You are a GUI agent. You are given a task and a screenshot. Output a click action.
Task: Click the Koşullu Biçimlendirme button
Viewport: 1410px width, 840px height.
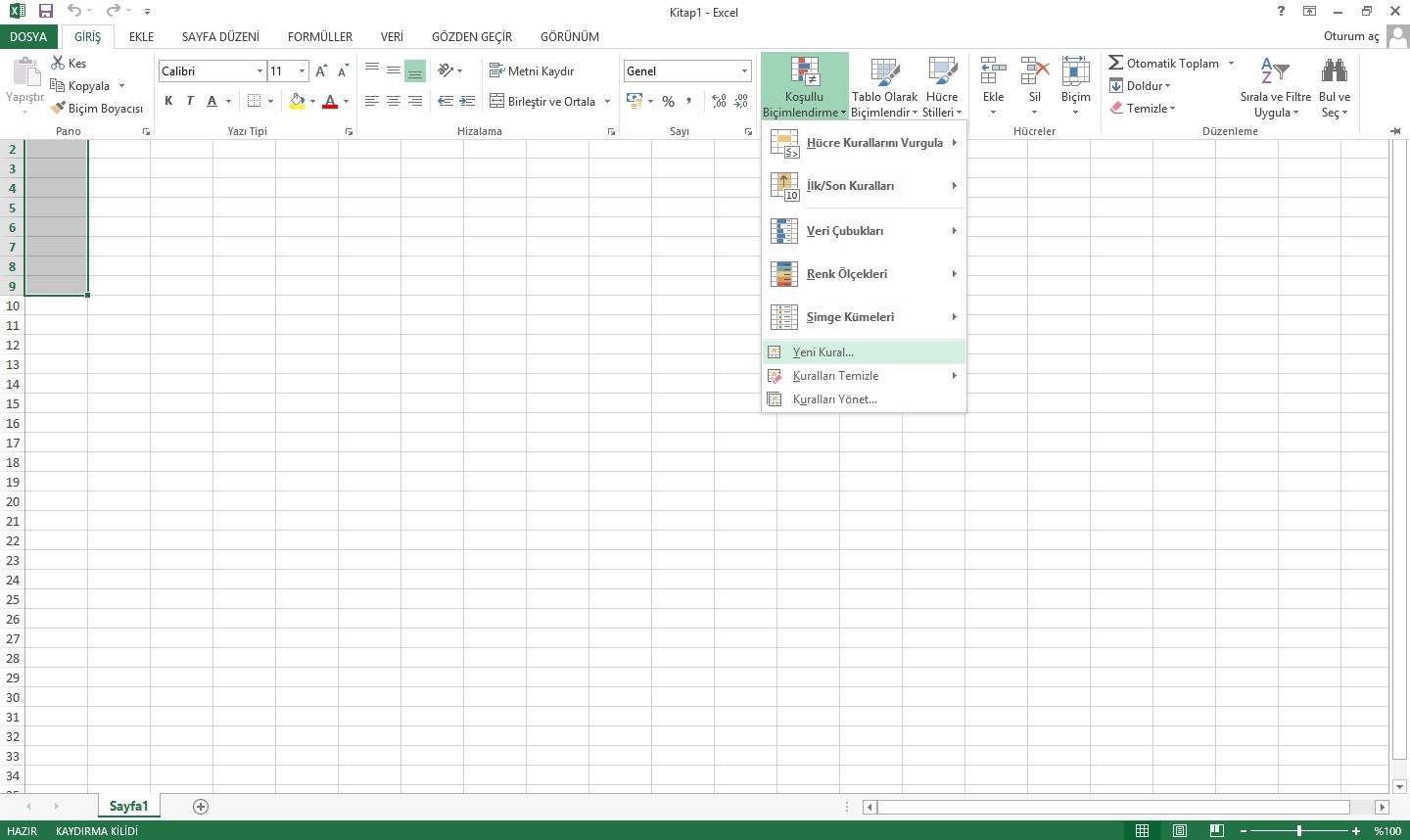(x=804, y=86)
